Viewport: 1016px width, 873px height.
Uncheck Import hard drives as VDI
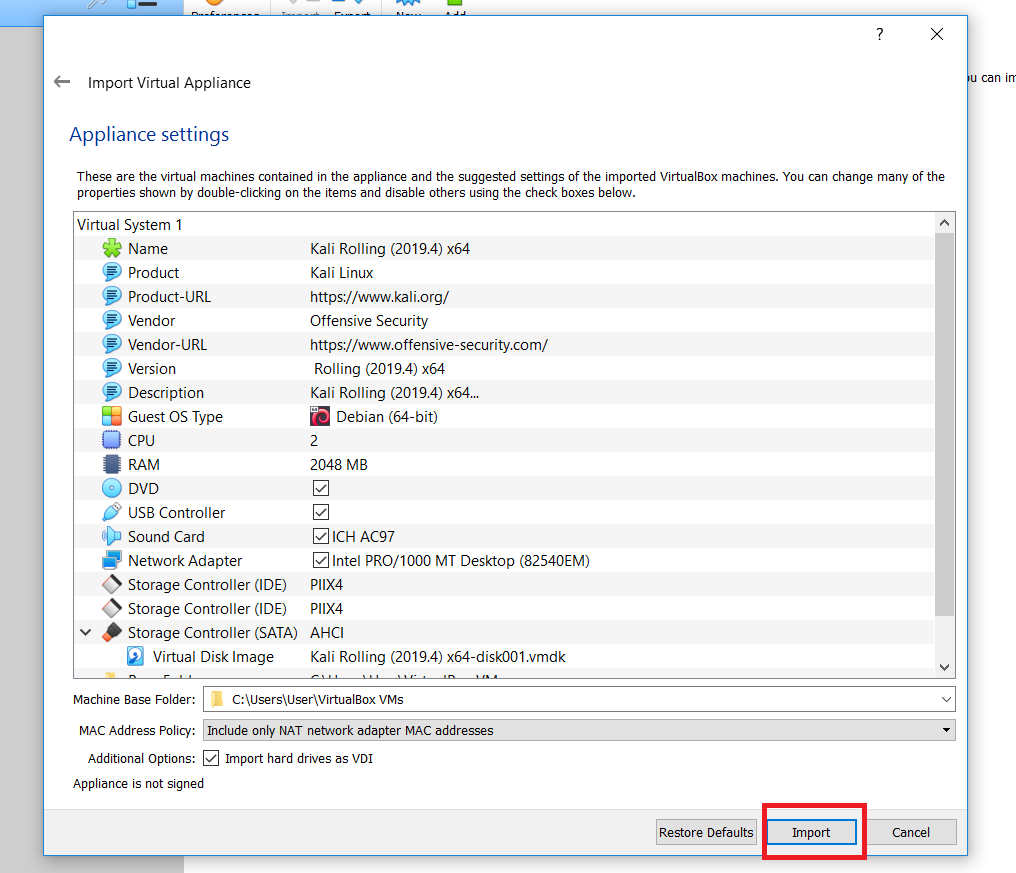[211, 759]
